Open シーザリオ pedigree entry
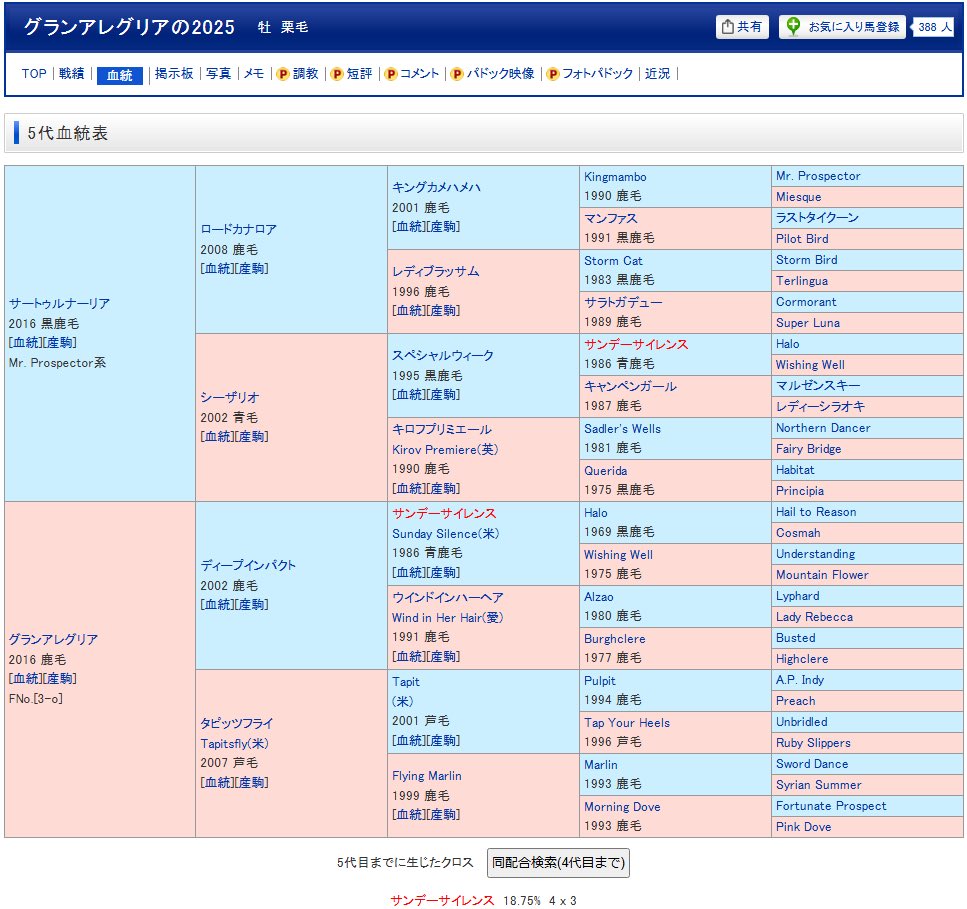The width and height of the screenshot is (967, 909). point(229,397)
